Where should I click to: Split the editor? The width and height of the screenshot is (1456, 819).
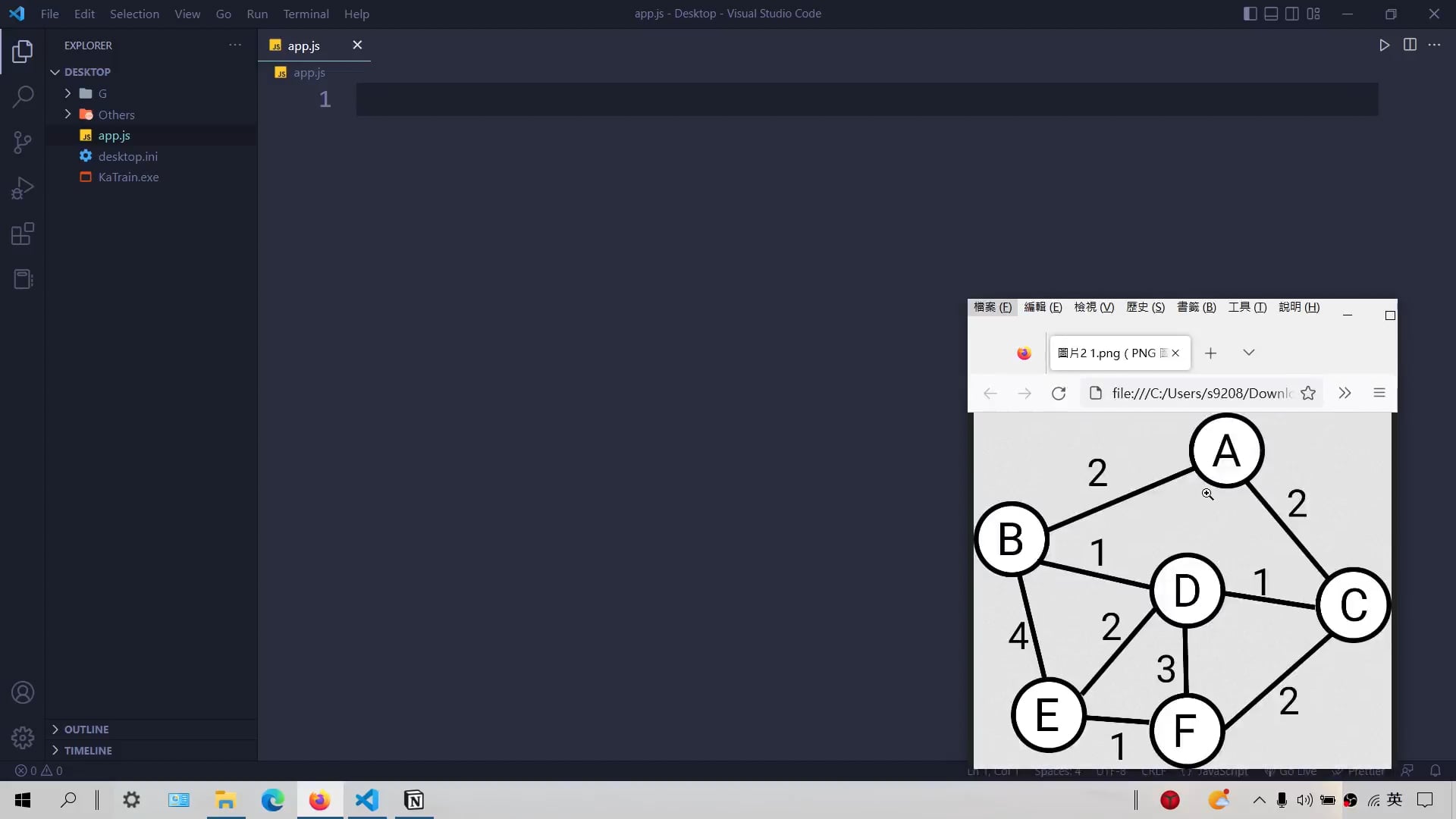coord(1410,45)
